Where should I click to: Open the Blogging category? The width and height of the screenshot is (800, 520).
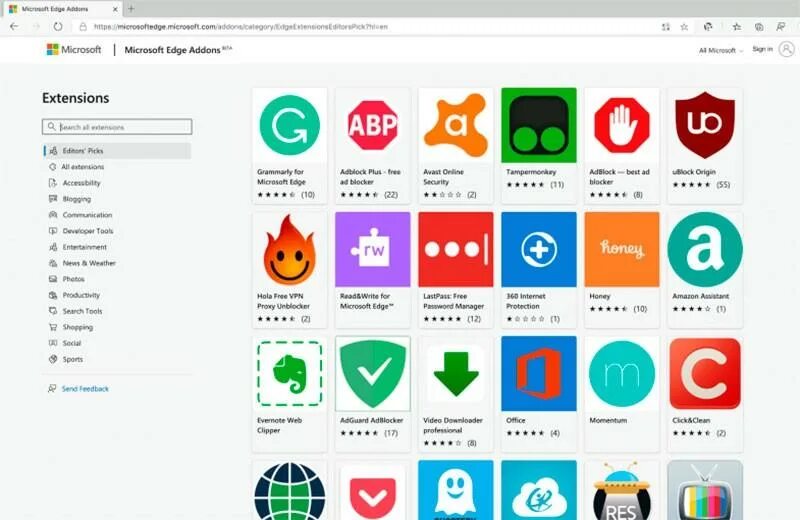[77, 199]
